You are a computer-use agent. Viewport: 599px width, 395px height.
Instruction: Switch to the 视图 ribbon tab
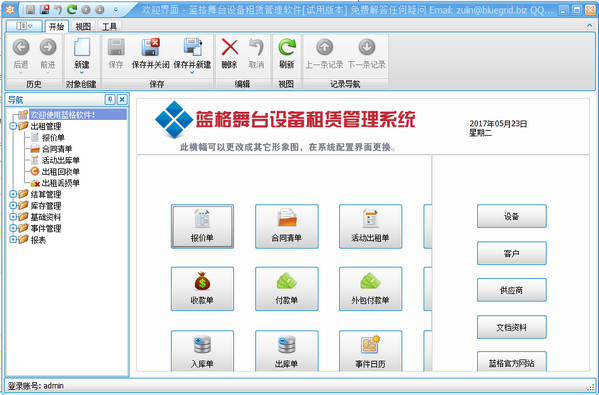[x=83, y=26]
